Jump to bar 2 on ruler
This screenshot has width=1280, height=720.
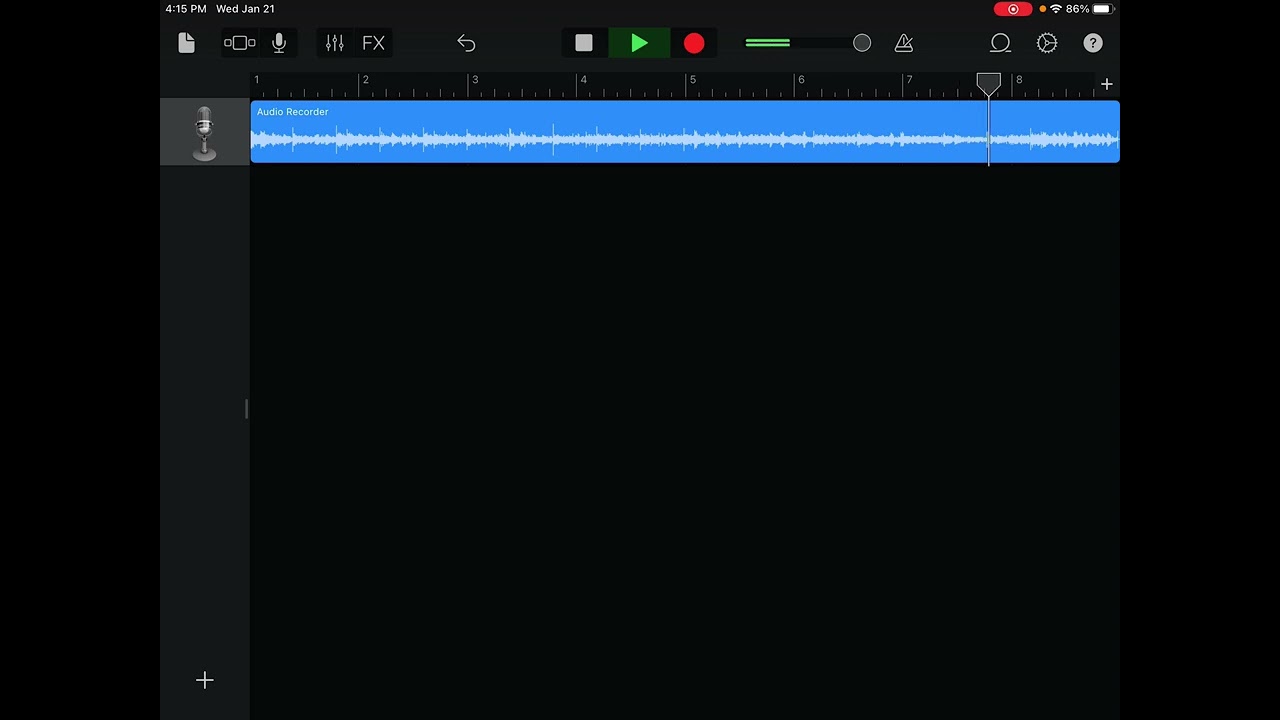click(x=365, y=80)
